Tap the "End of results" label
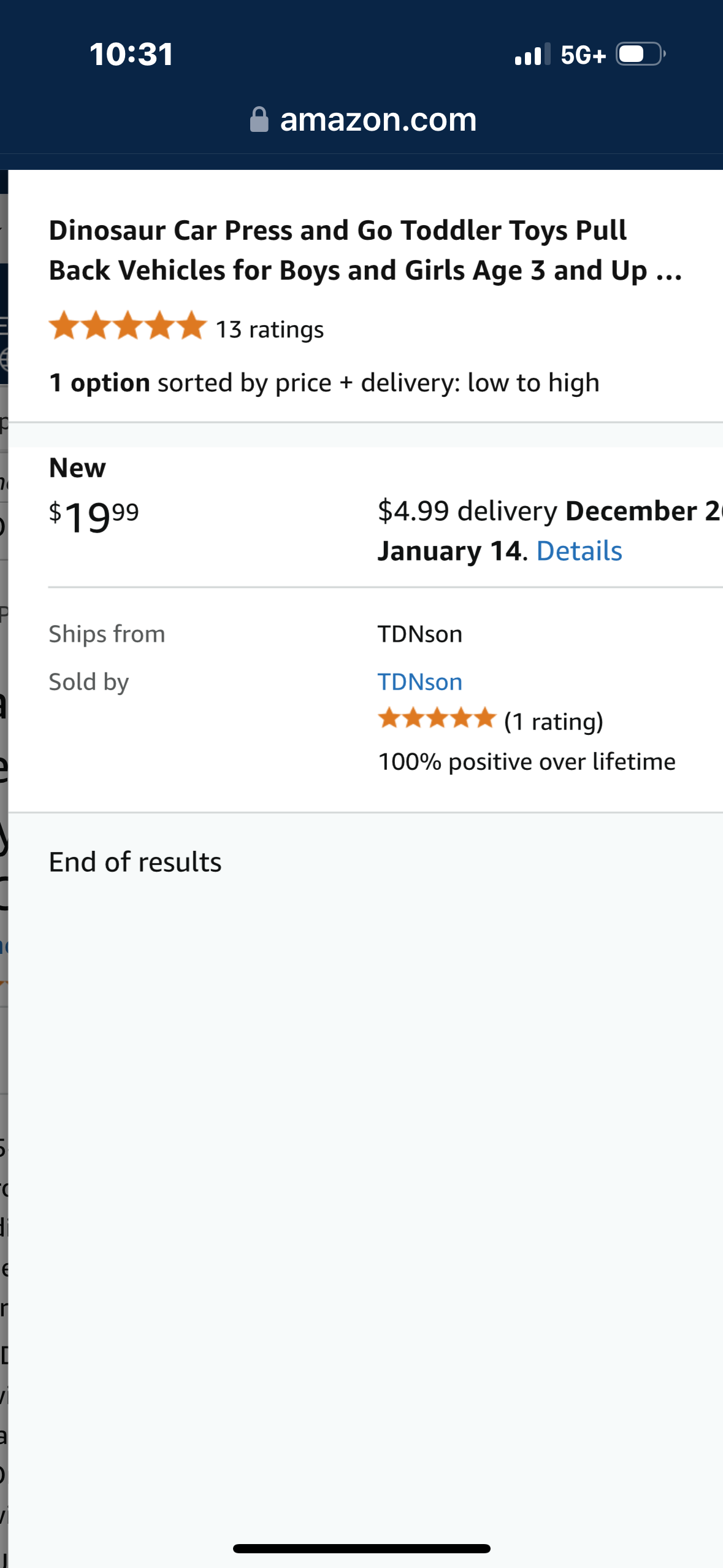The image size is (723, 1568). click(135, 862)
